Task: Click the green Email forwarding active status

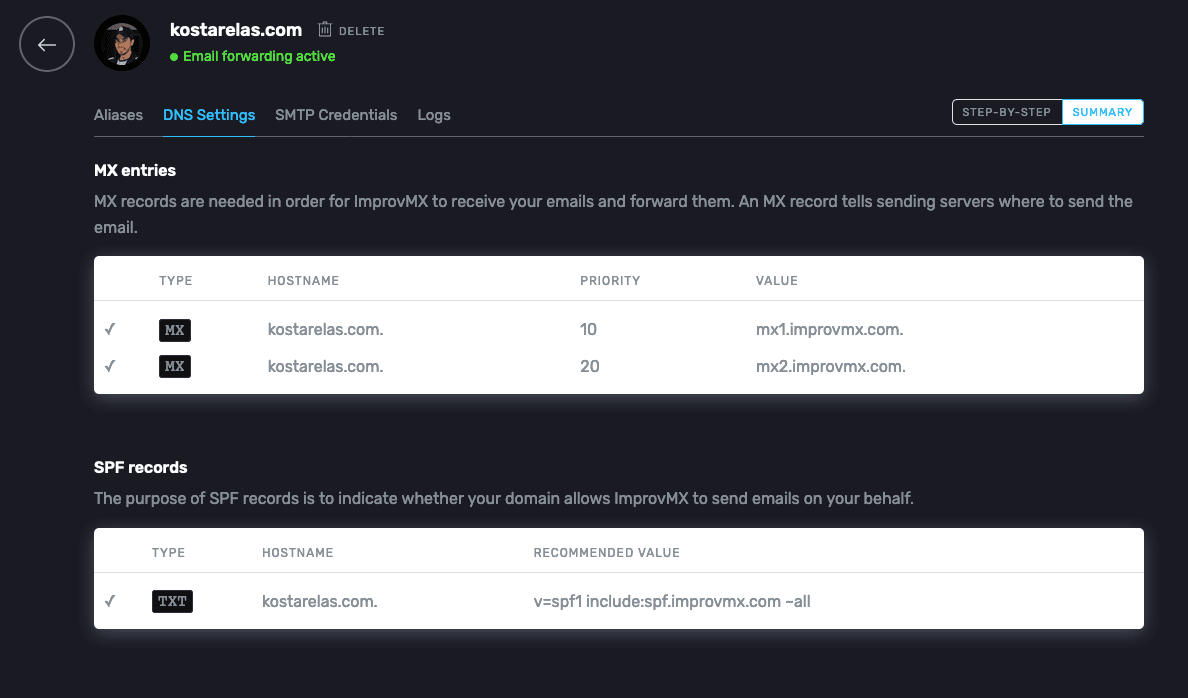Action: point(258,57)
